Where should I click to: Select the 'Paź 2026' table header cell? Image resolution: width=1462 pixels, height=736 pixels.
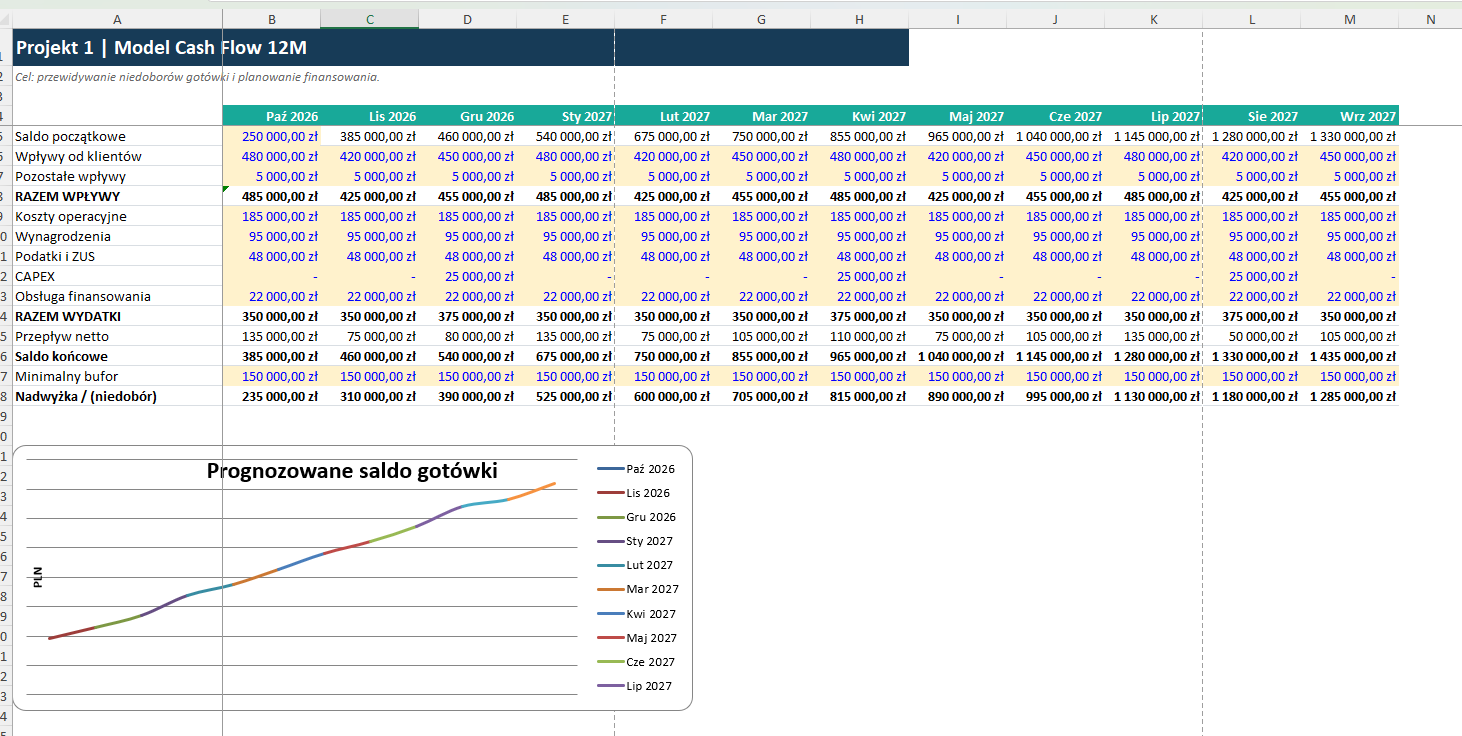(272, 116)
